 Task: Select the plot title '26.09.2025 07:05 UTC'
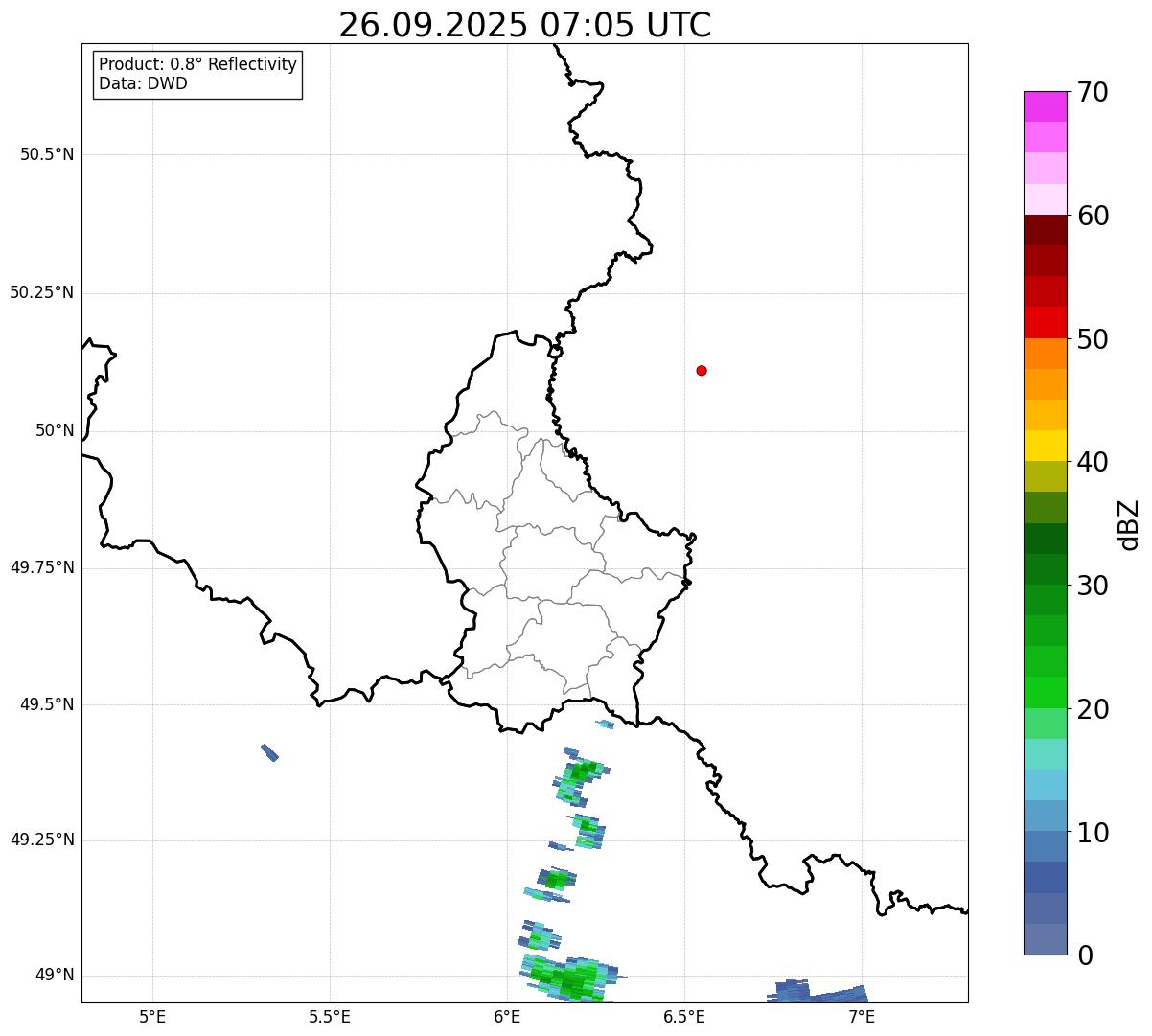tap(525, 25)
